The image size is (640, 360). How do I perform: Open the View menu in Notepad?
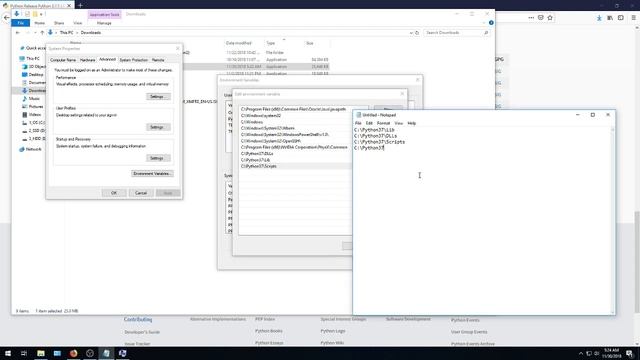click(x=398, y=123)
